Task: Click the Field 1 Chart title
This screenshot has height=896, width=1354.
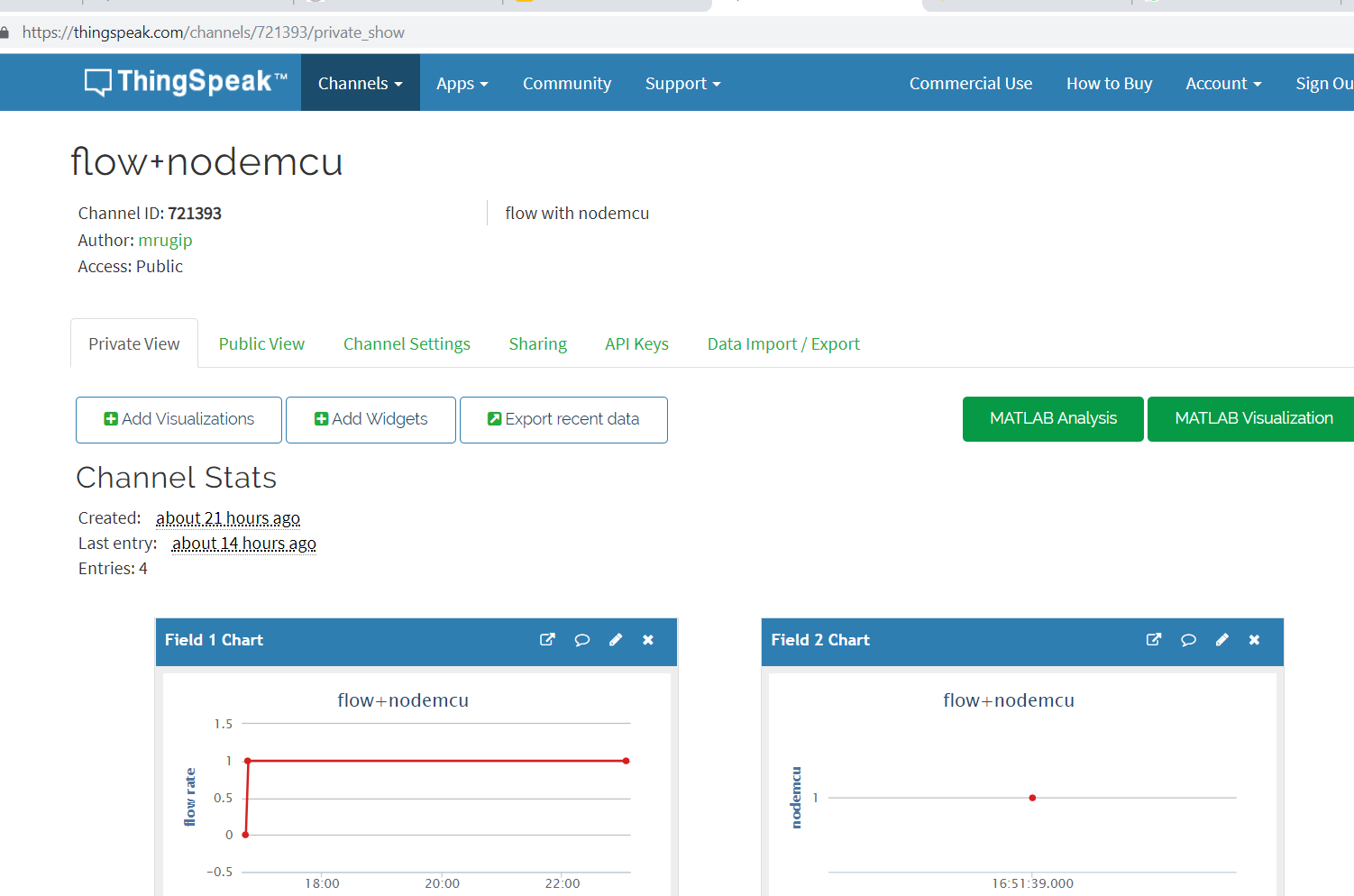Action: [214, 640]
